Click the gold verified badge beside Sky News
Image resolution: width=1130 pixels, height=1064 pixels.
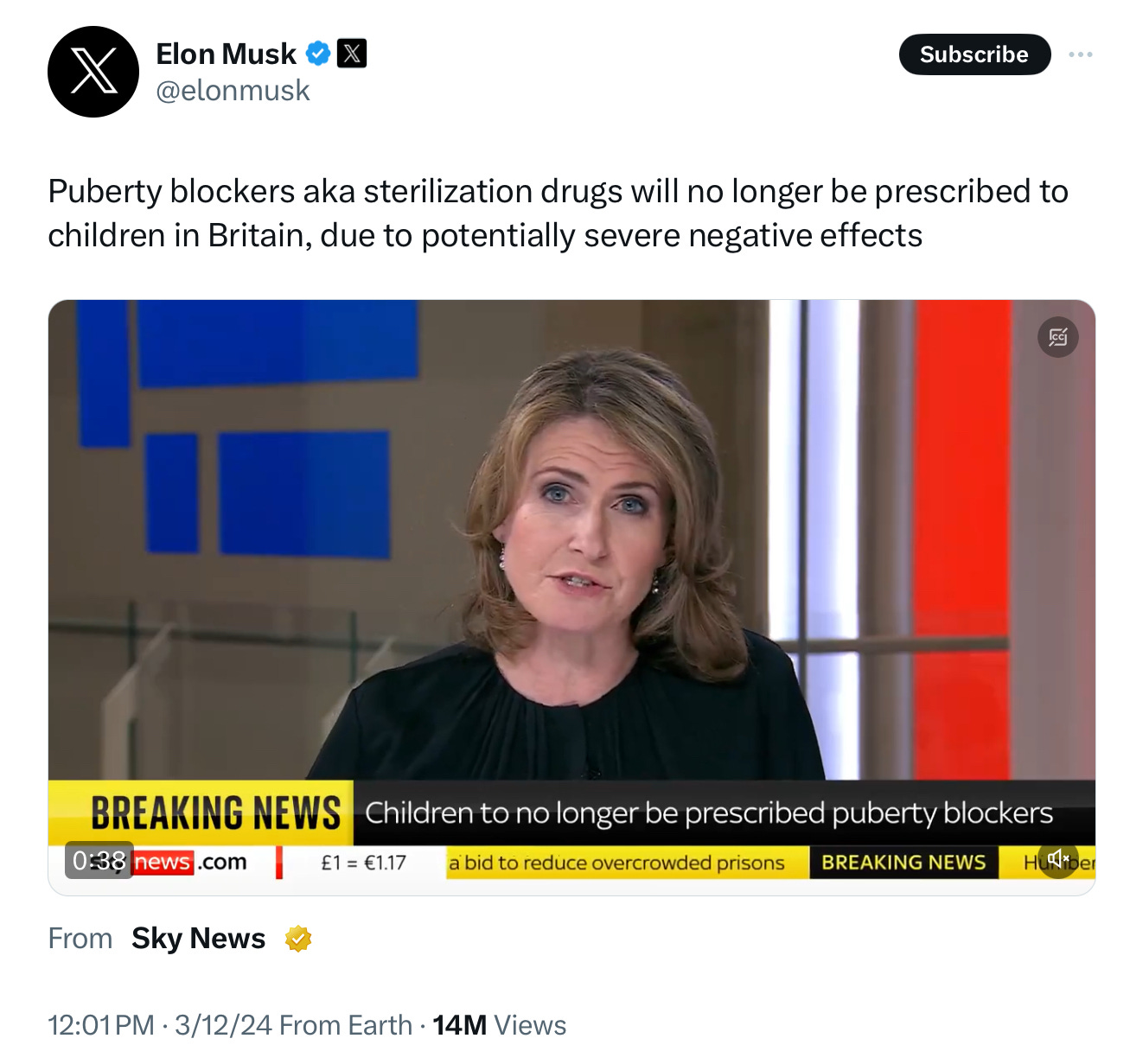tap(298, 939)
